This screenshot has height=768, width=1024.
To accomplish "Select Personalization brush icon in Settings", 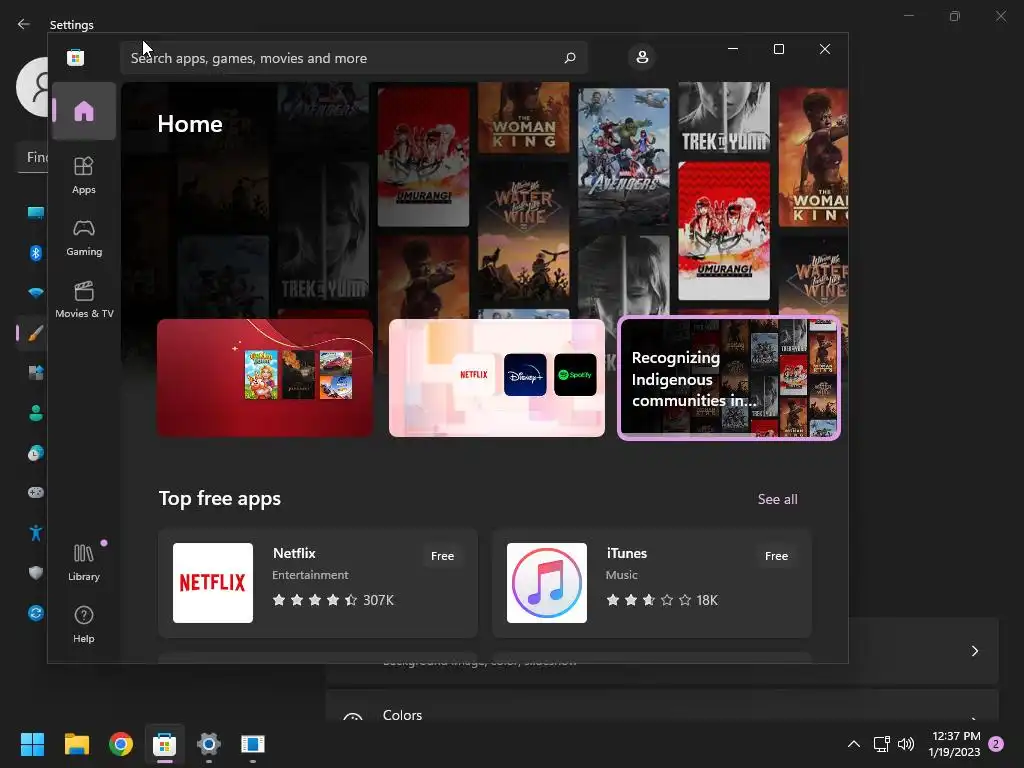I will [x=36, y=333].
